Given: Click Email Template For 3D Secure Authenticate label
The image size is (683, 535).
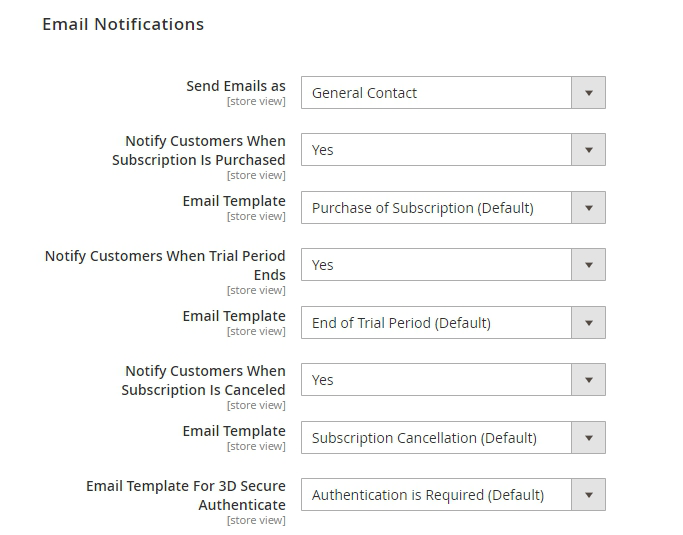Looking at the screenshot, I should click(x=187, y=495).
